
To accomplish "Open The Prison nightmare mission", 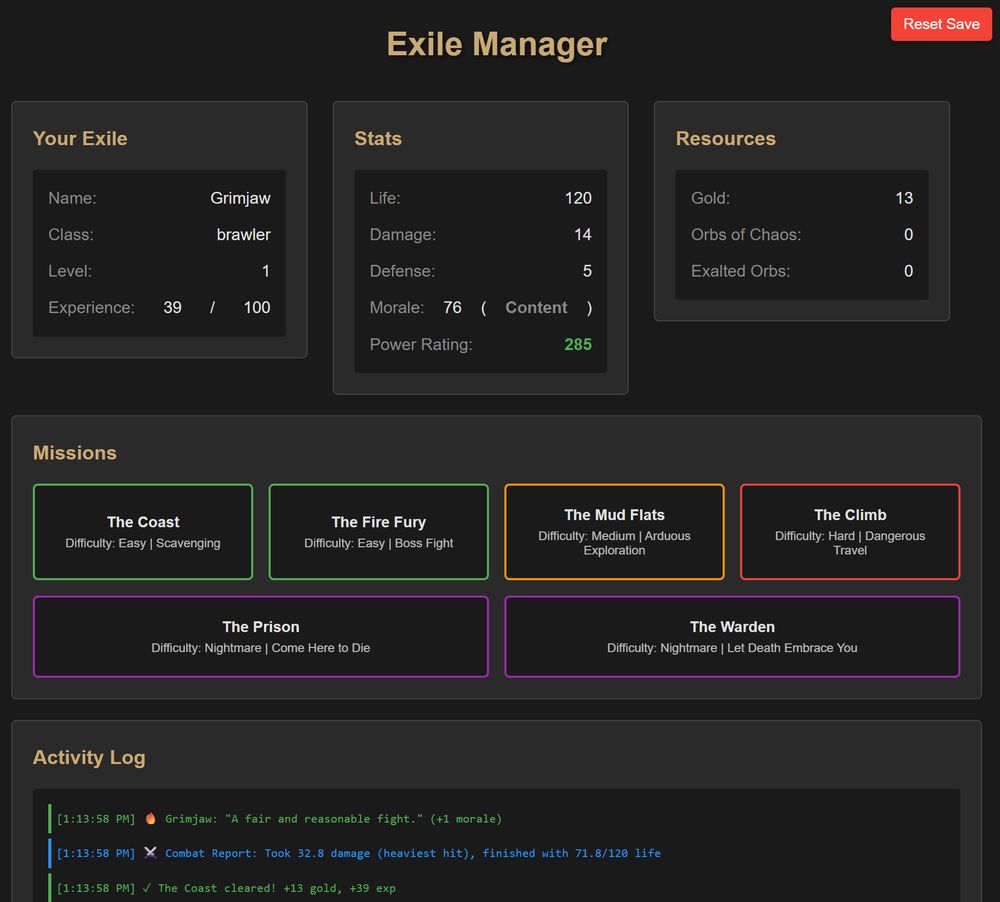I will click(261, 636).
